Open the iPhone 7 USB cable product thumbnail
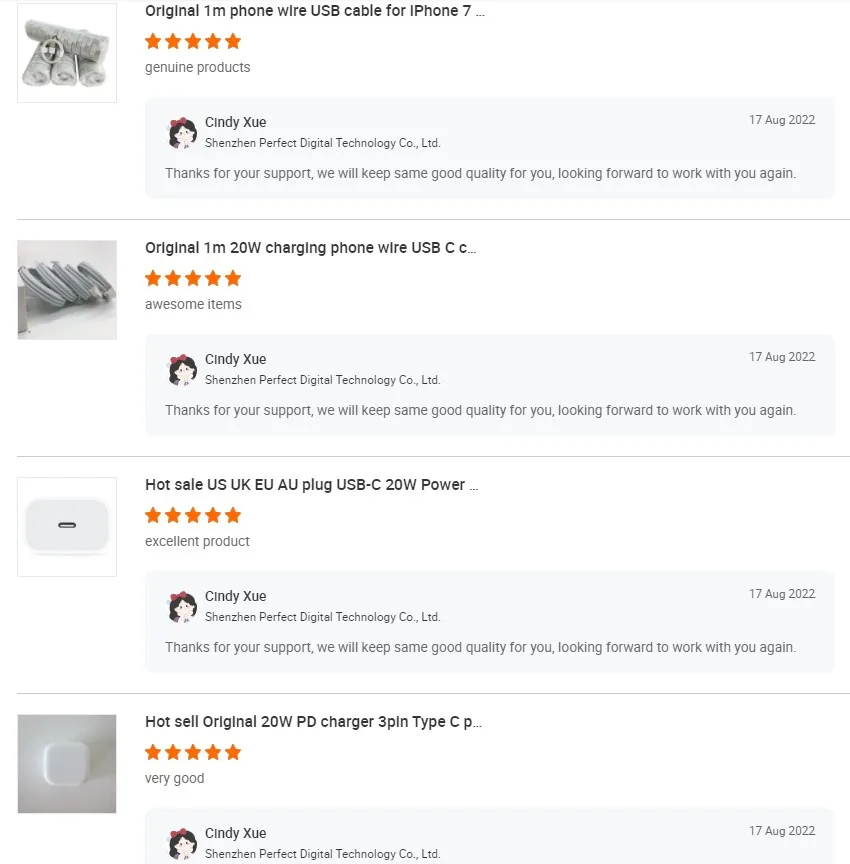850x864 pixels. (x=67, y=53)
